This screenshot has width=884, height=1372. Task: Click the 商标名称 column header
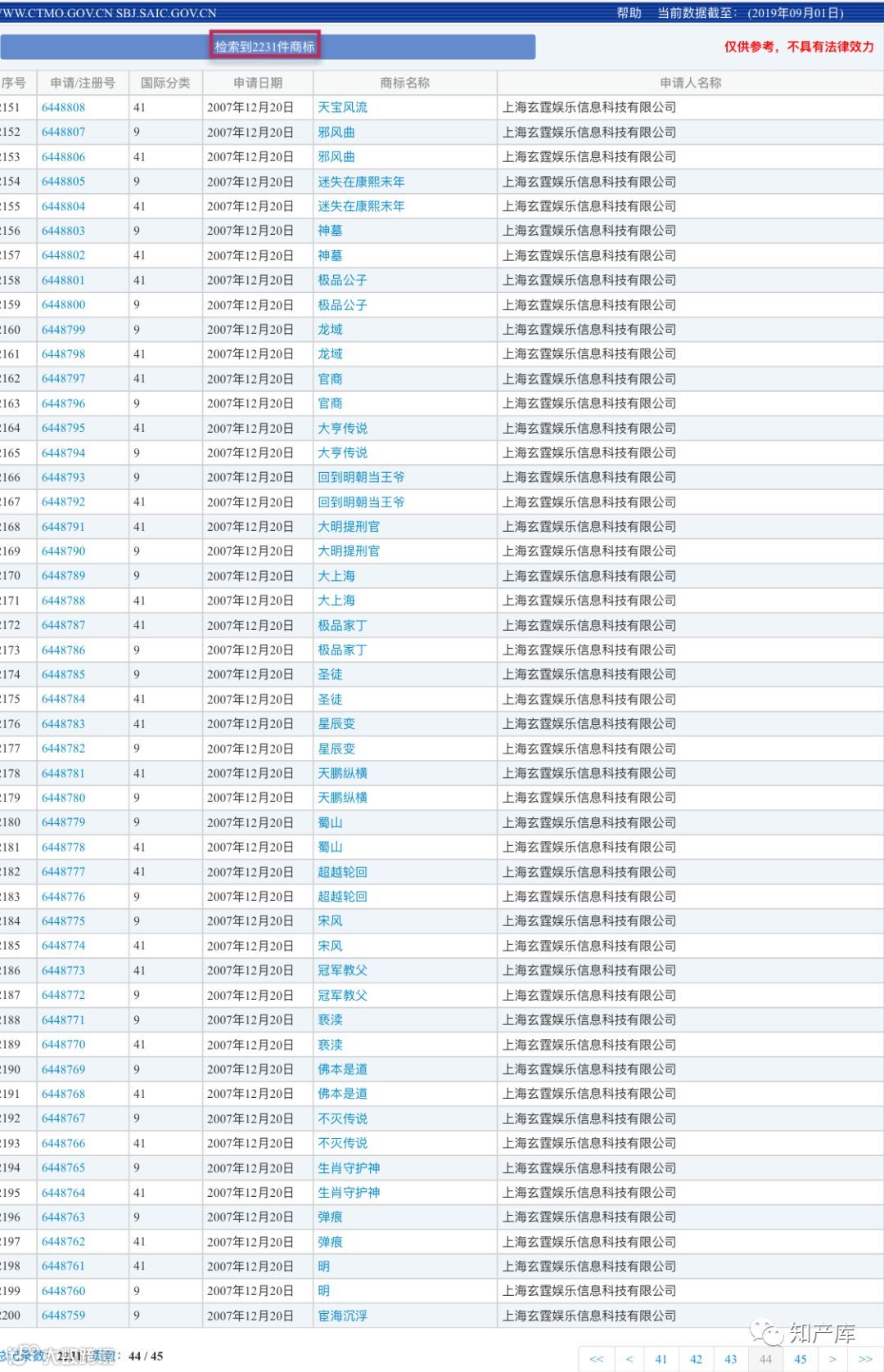[405, 83]
